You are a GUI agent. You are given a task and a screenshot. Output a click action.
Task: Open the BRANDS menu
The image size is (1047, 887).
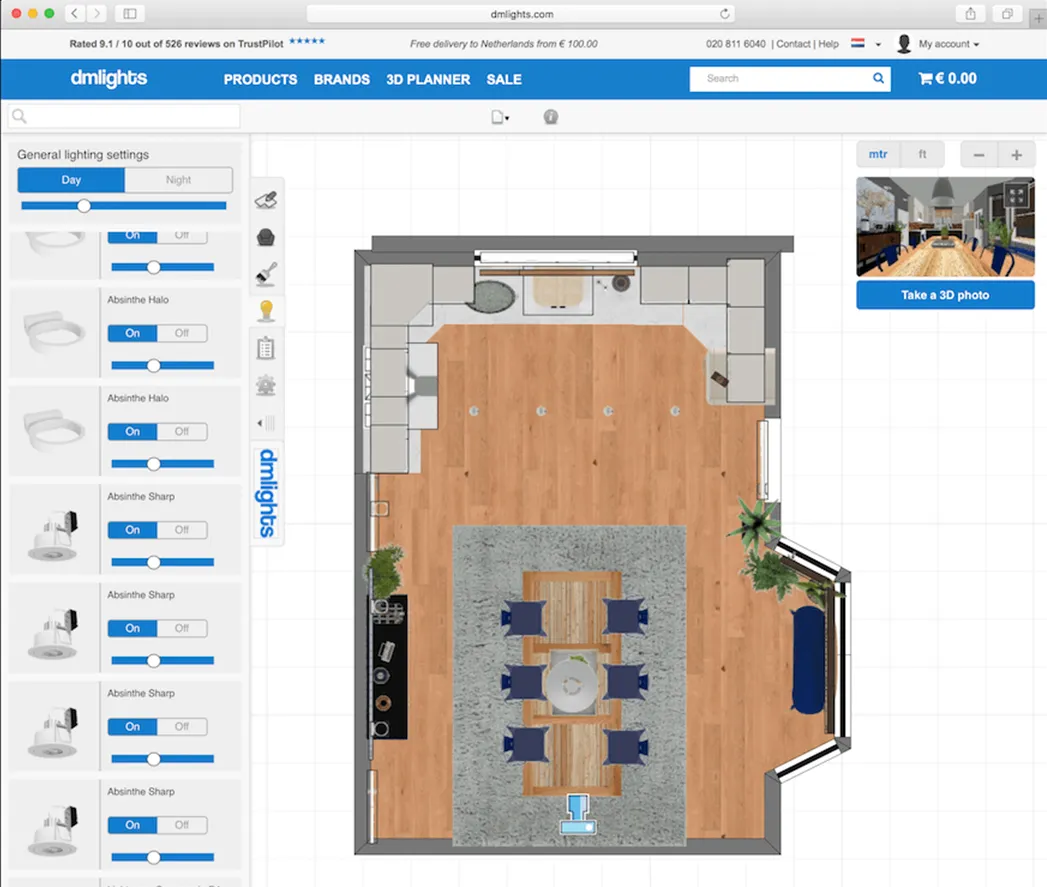point(341,79)
